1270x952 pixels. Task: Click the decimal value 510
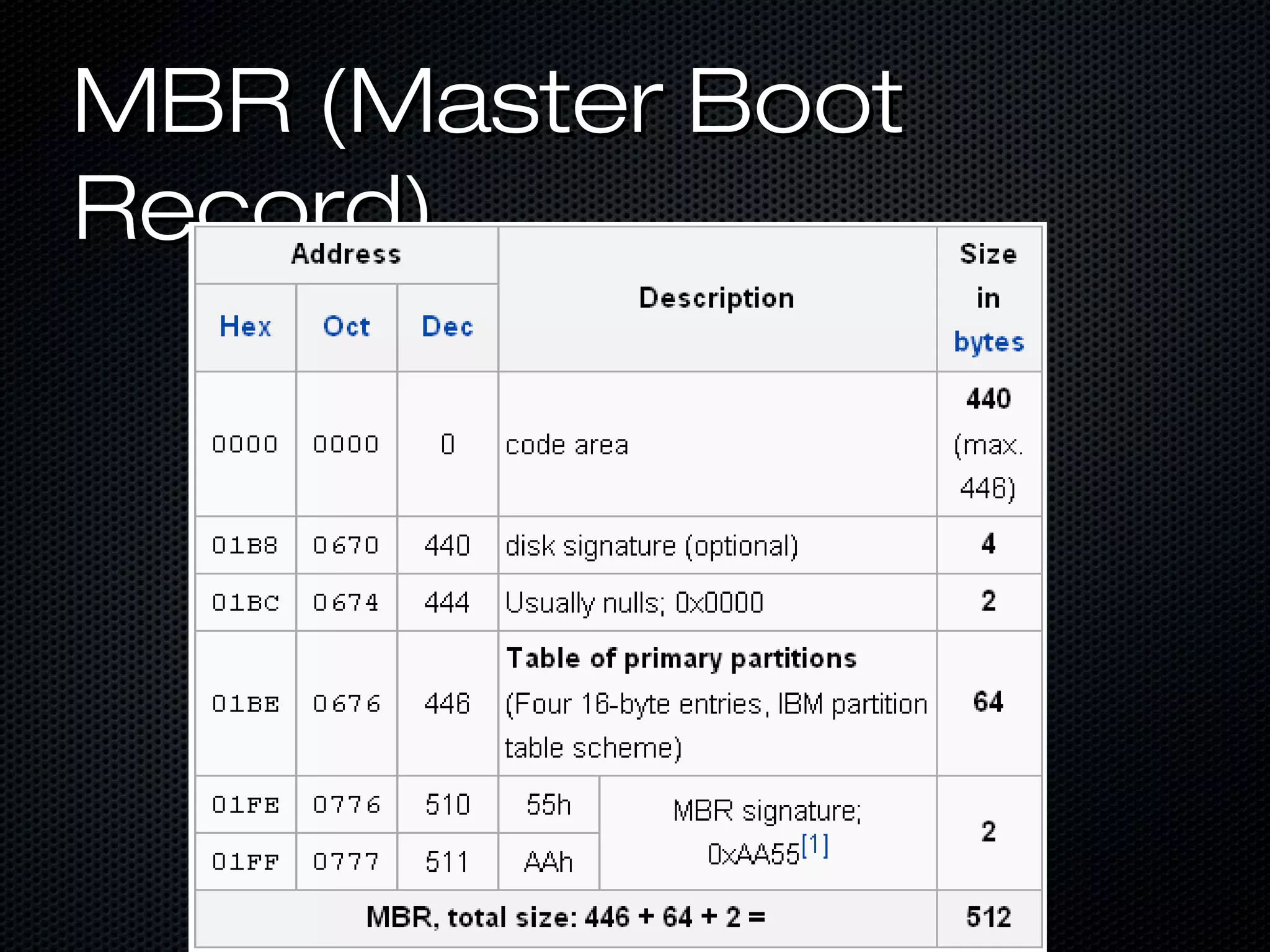pos(447,805)
